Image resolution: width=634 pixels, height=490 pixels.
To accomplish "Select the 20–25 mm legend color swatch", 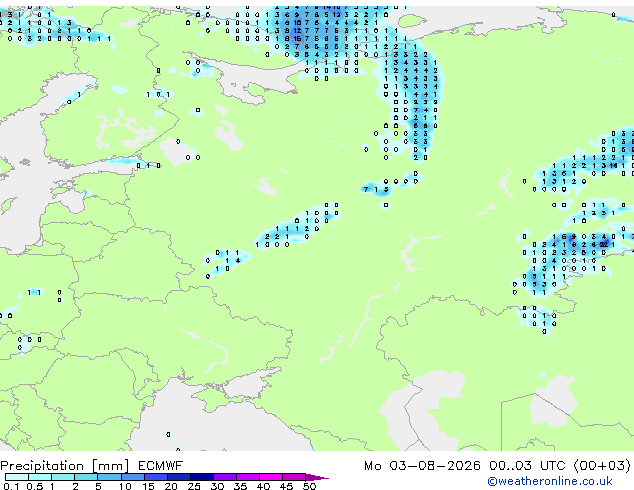I will click(x=178, y=477).
